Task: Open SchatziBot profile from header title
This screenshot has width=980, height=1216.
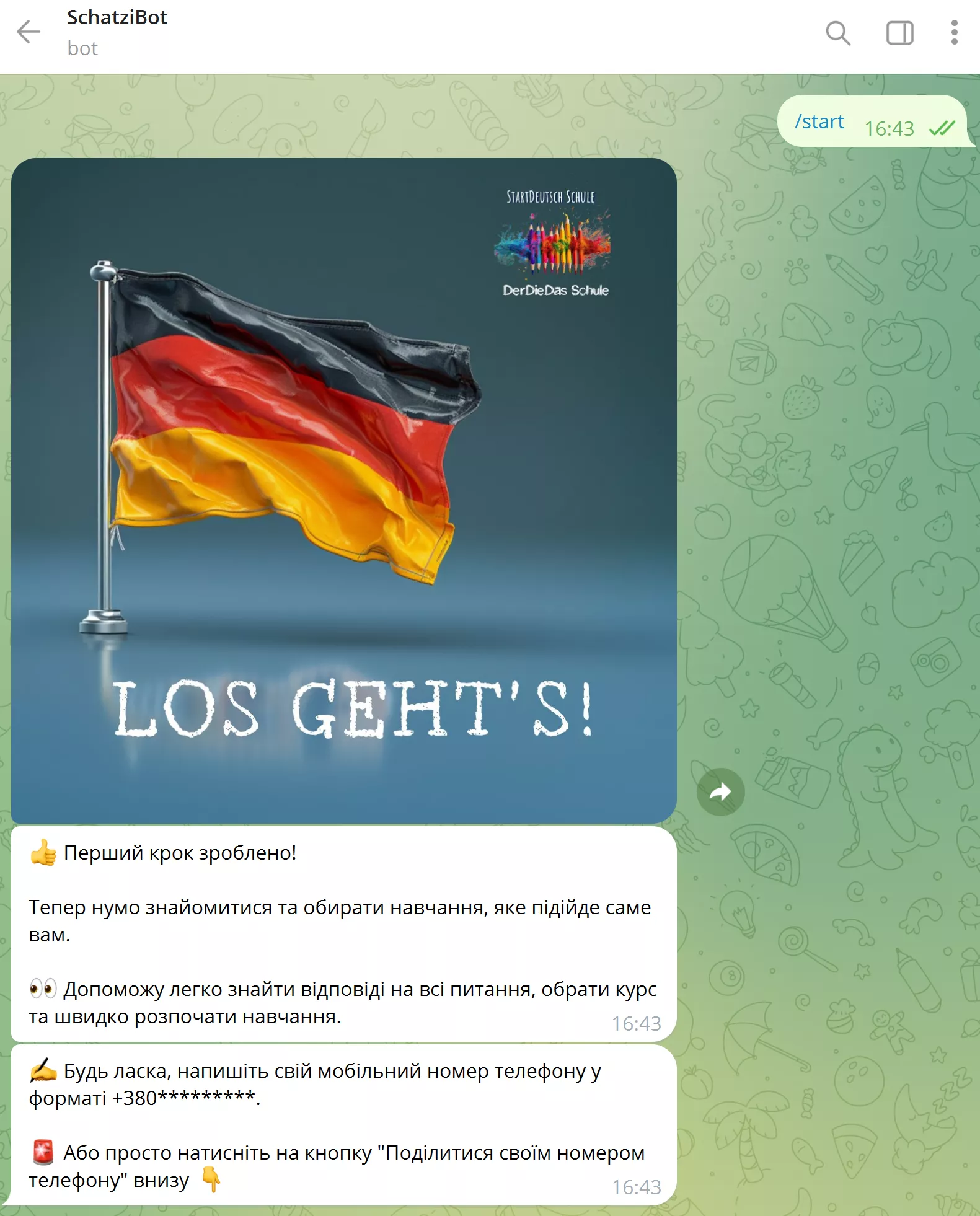Action: (117, 17)
